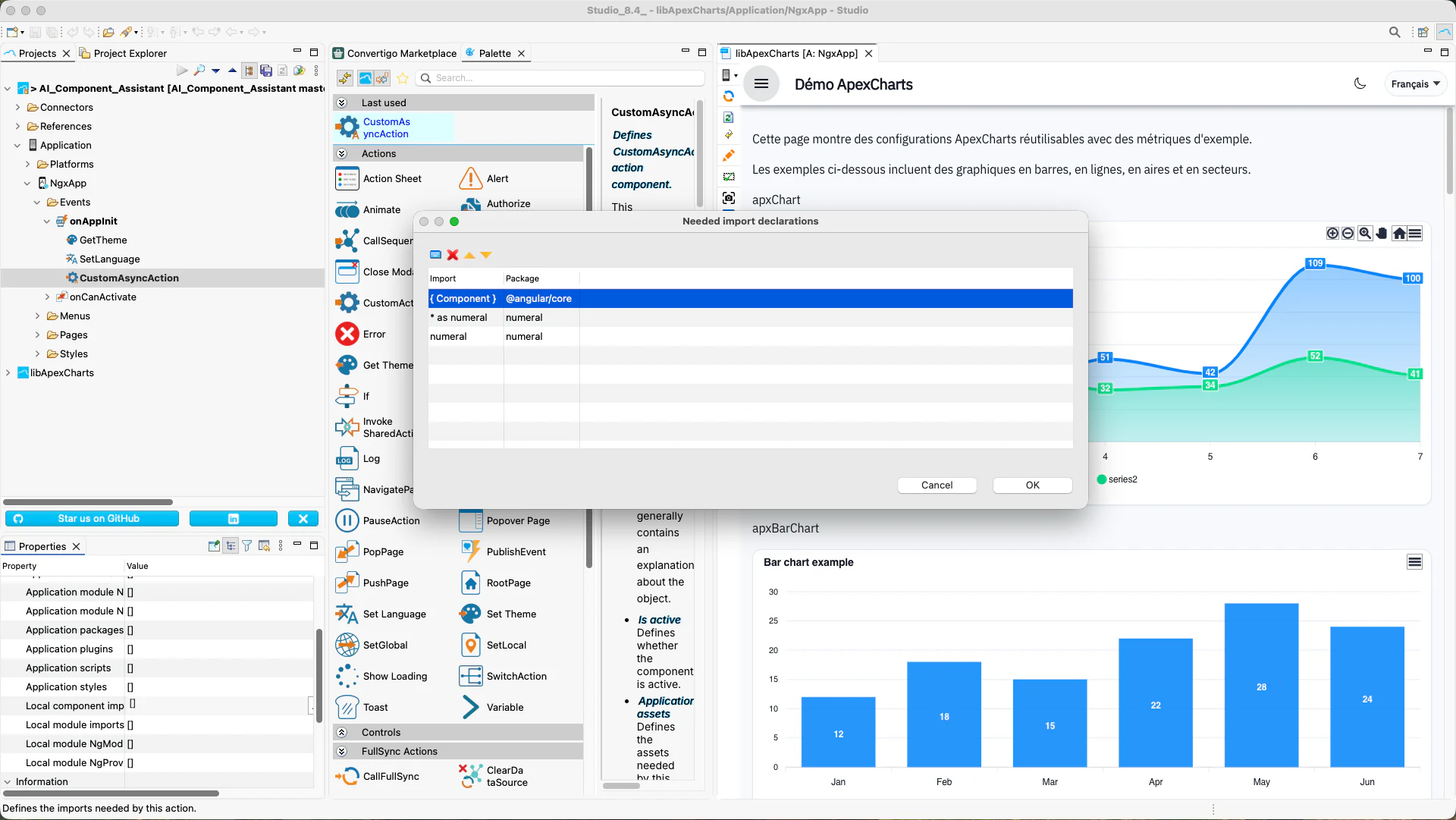
Task: Click OK in the import declarations dialog
Action: click(x=1031, y=485)
